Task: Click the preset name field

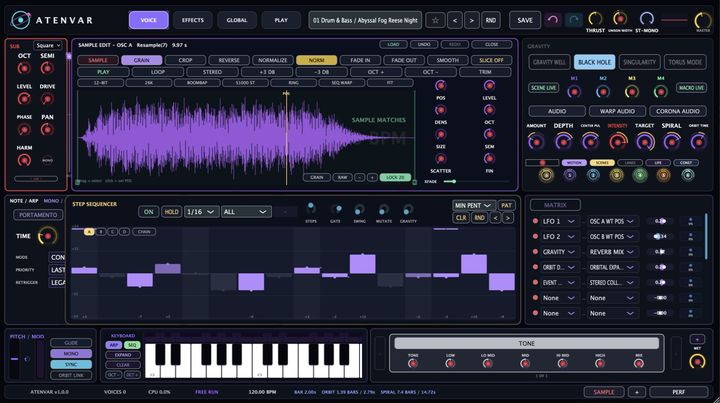Action: (x=365, y=20)
